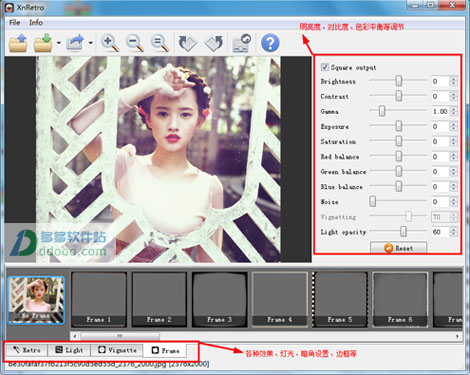Zoom out with the minus magnifier
This screenshot has width=470, height=375.
pyautogui.click(x=135, y=43)
